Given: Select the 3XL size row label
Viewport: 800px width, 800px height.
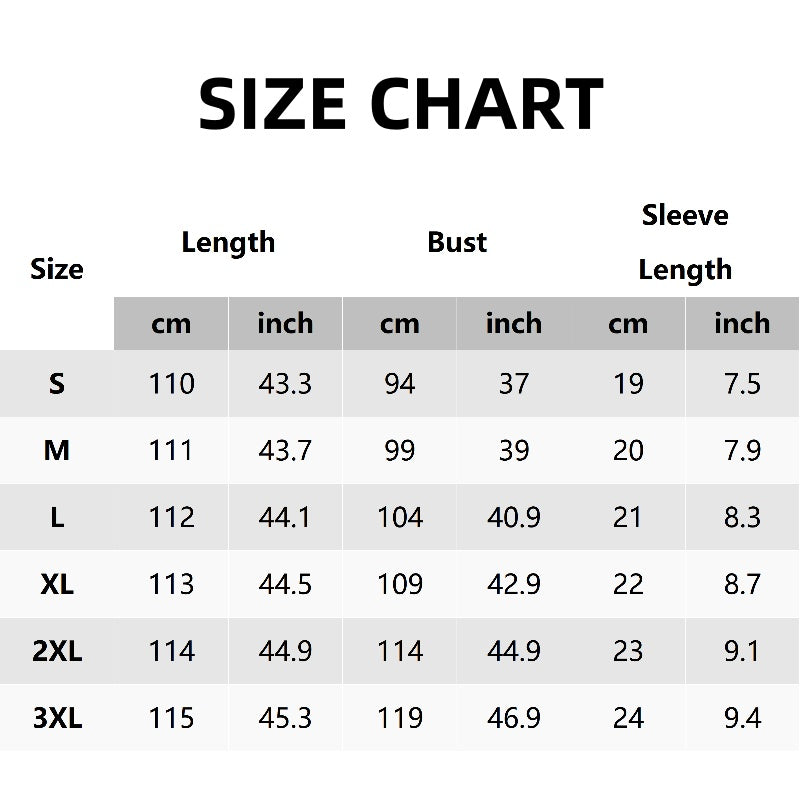Looking at the screenshot, I should pyautogui.click(x=57, y=718).
